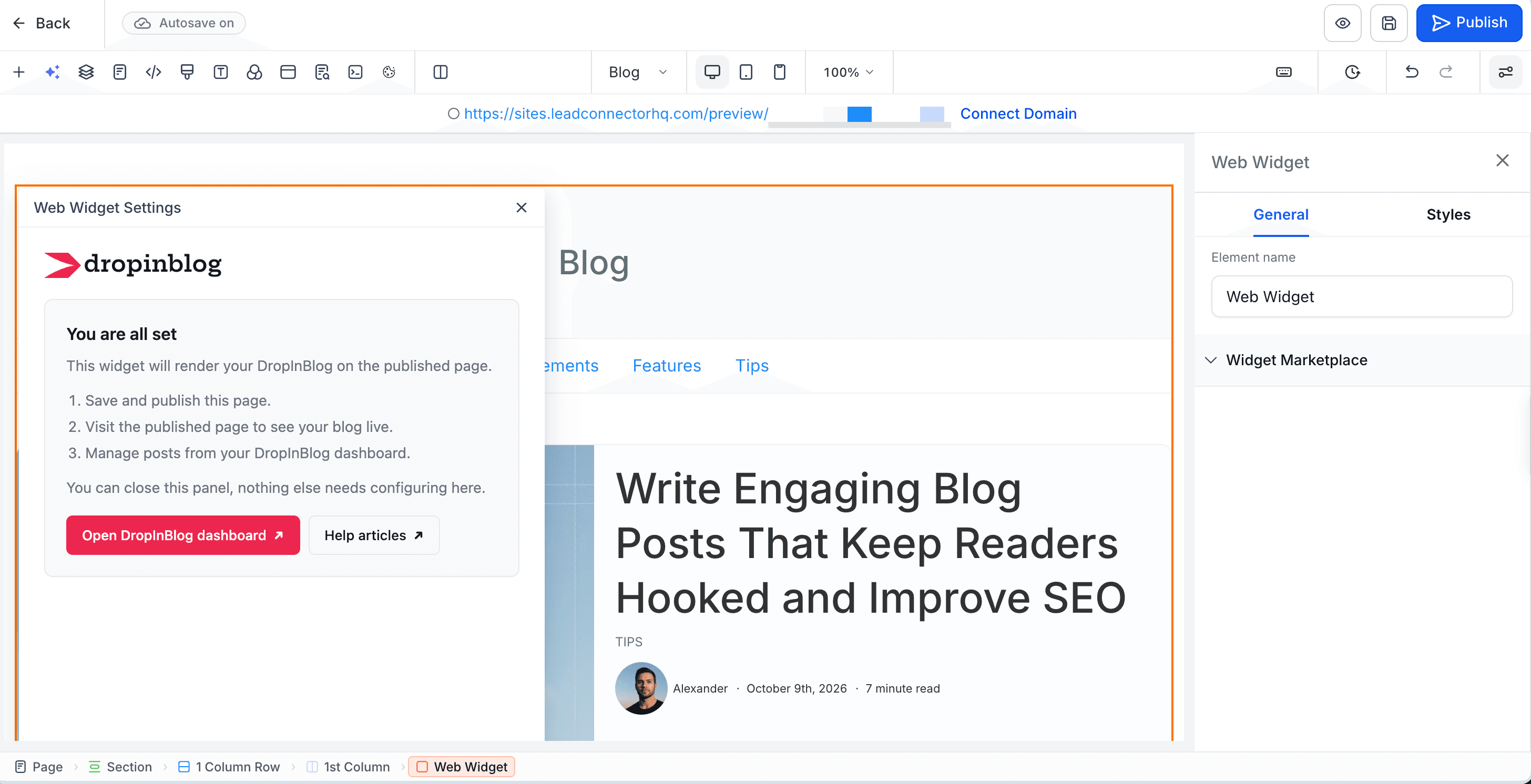Screen dimensions: 1531x784
Task: Click the Connect Domain link
Action: coord(1018,114)
